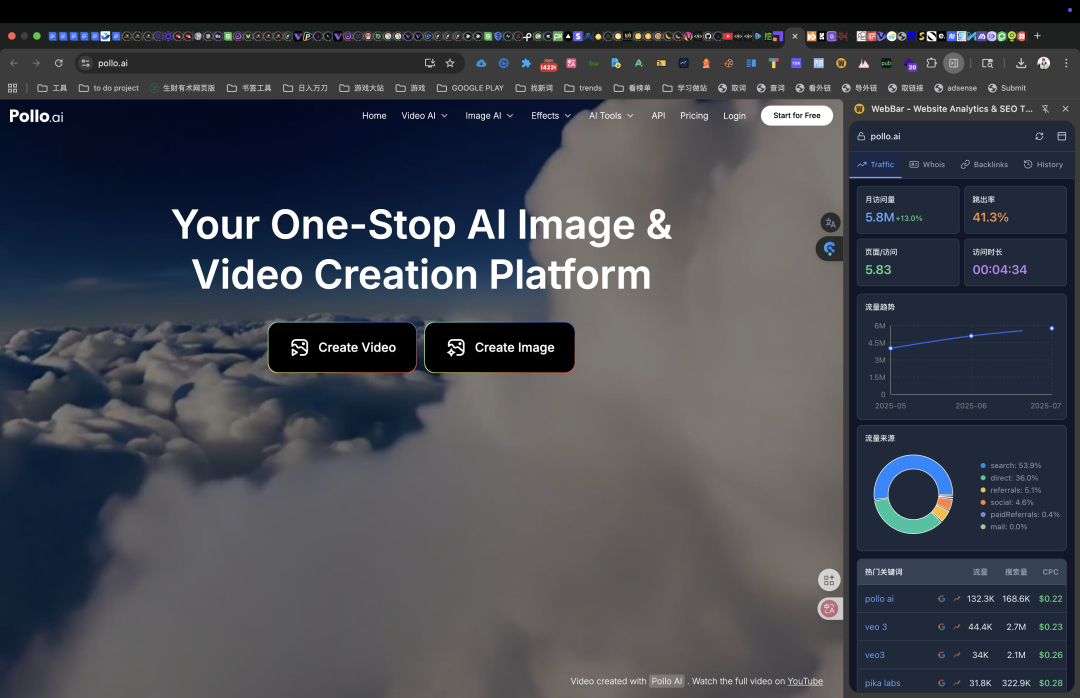Click the 'pollo ai' keyword link
The image size is (1080, 698).
click(880, 599)
